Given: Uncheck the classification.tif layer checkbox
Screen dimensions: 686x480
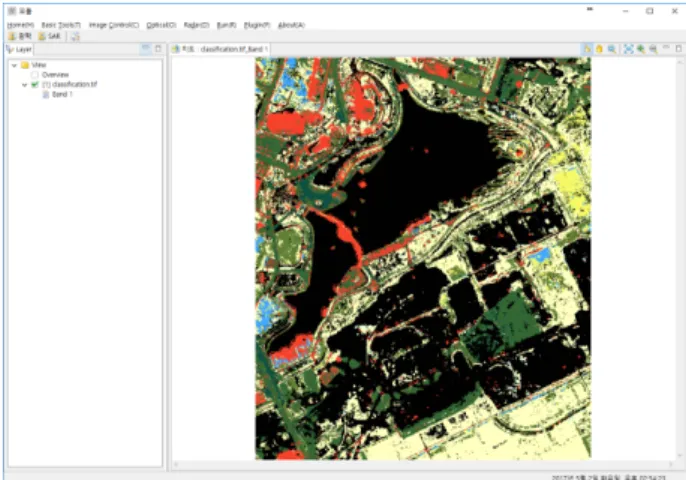Looking at the screenshot, I should 35,84.
